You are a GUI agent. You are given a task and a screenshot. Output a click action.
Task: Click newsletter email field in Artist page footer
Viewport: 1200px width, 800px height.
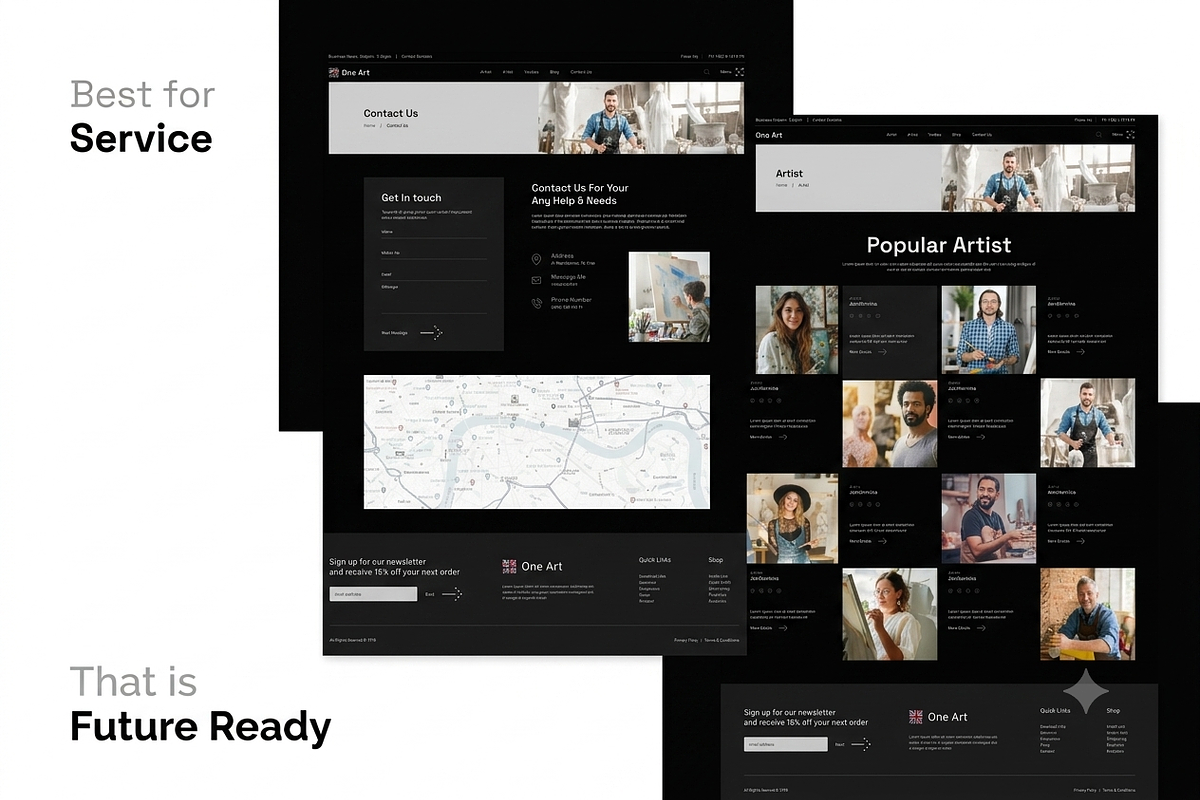pos(786,744)
